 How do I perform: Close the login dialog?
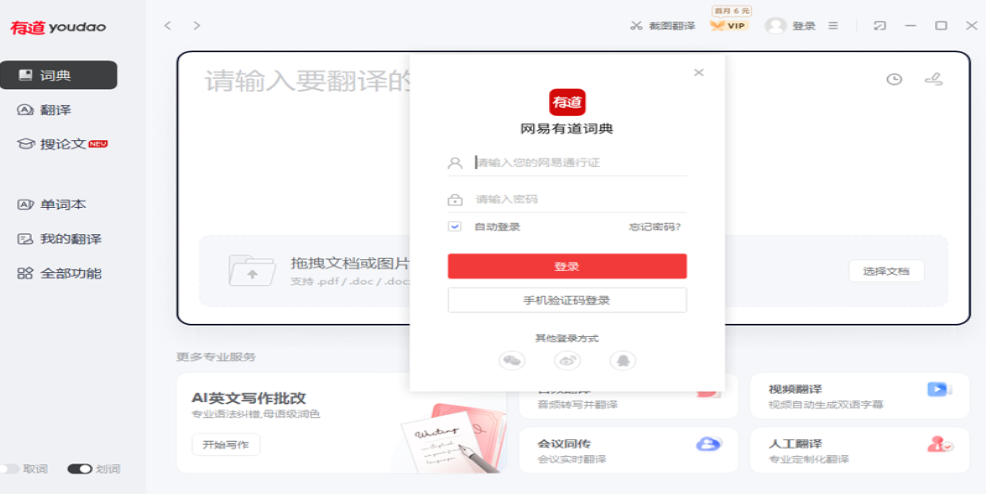click(698, 73)
